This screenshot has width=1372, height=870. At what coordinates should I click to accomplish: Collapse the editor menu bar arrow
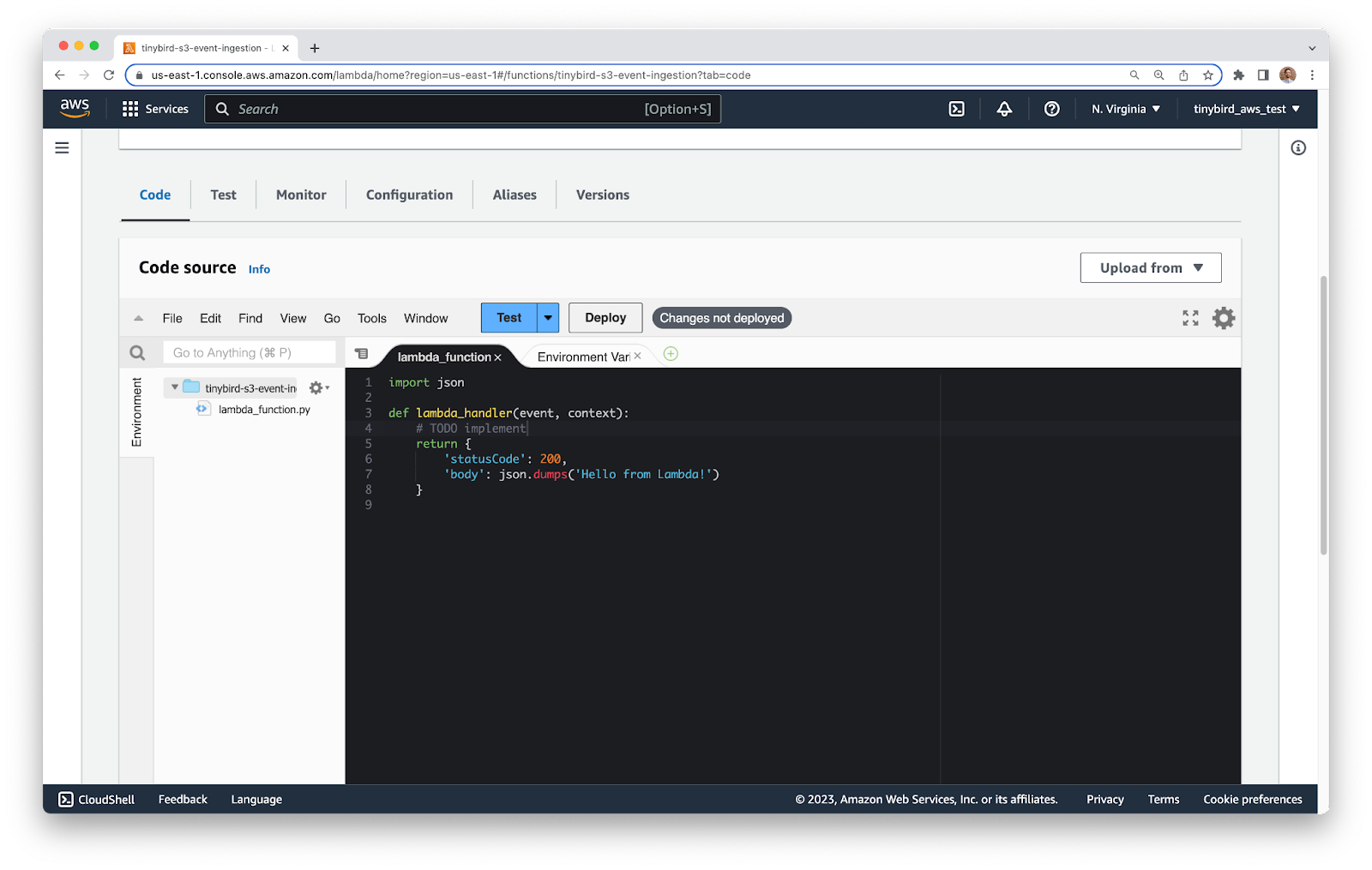tap(138, 318)
